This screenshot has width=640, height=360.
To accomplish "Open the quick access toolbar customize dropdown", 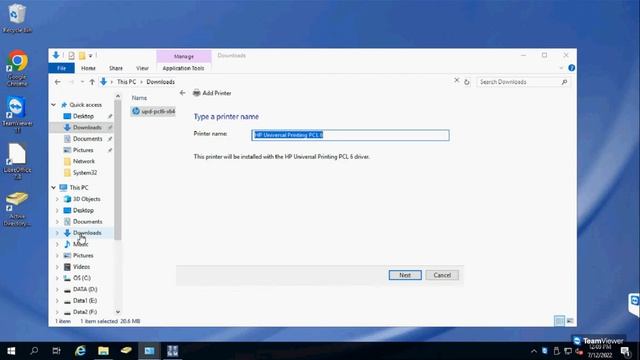I will coord(91,56).
